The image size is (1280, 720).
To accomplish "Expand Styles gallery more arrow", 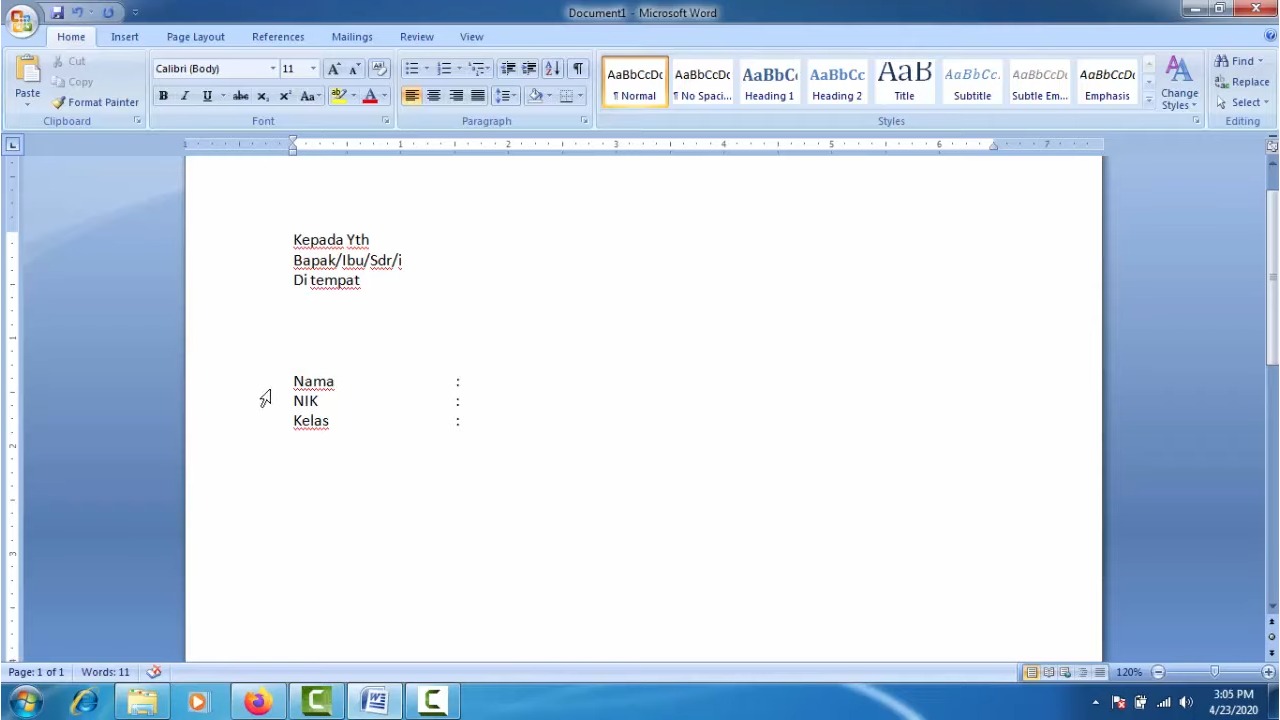I will coord(1148,100).
